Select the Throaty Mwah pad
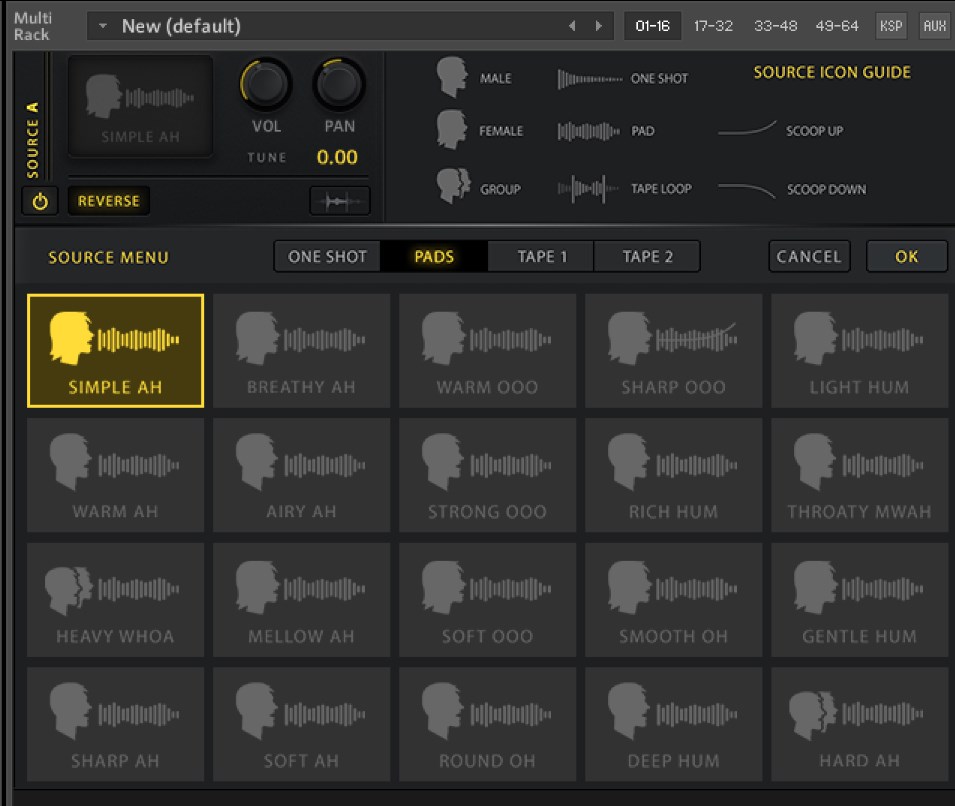This screenshot has height=806, width=955. [859, 476]
